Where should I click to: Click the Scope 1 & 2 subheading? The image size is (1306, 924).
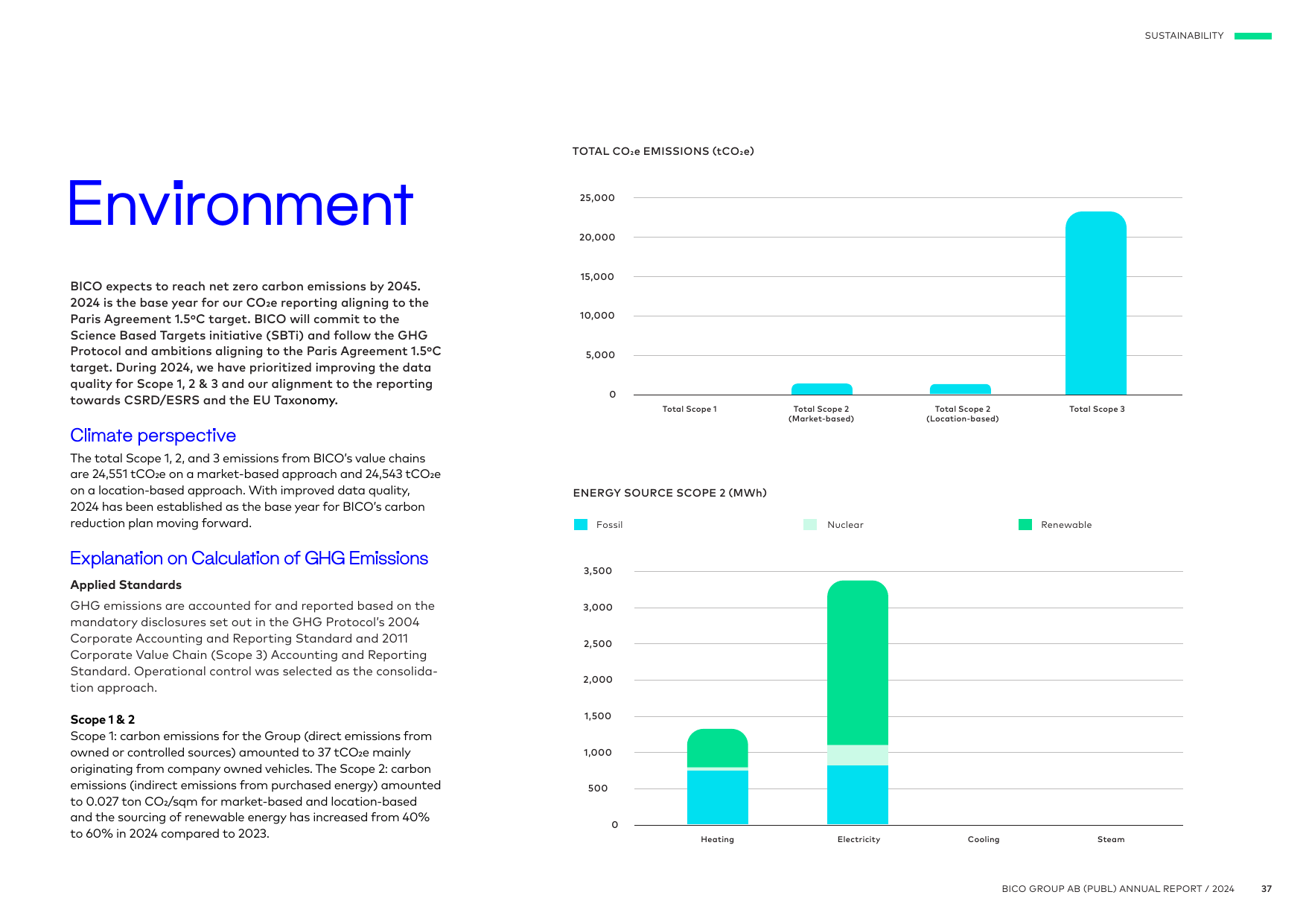[103, 720]
